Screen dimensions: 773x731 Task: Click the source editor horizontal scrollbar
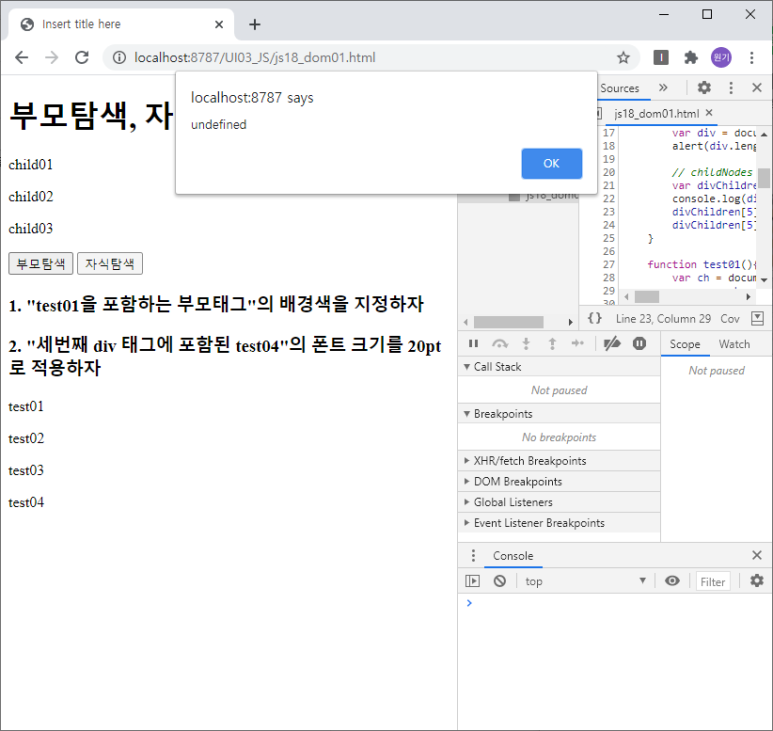click(x=646, y=297)
